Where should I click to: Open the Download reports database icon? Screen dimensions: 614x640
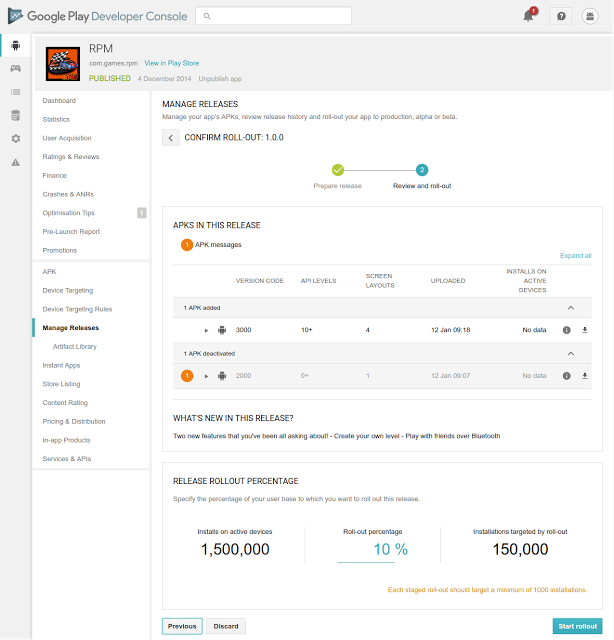pos(16,116)
